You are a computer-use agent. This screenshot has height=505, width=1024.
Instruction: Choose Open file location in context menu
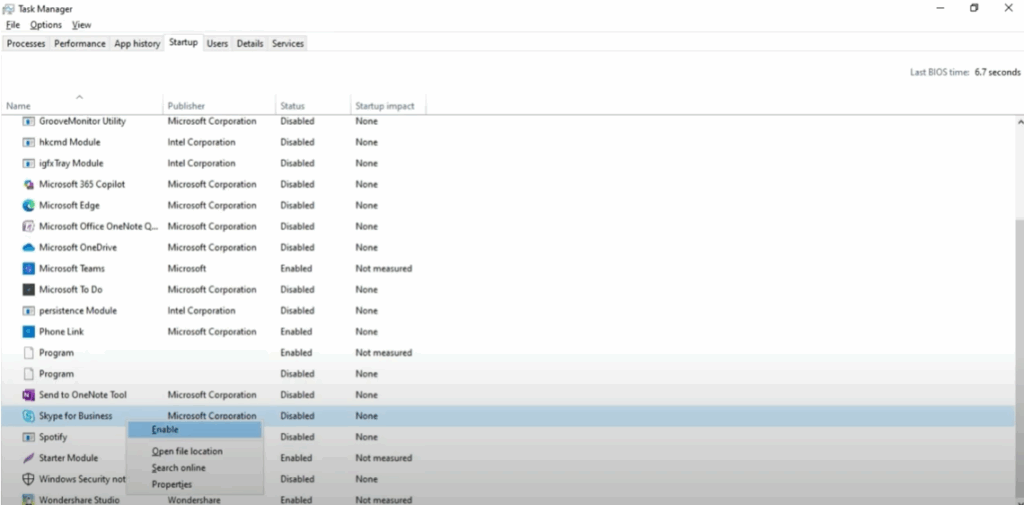coord(187,451)
